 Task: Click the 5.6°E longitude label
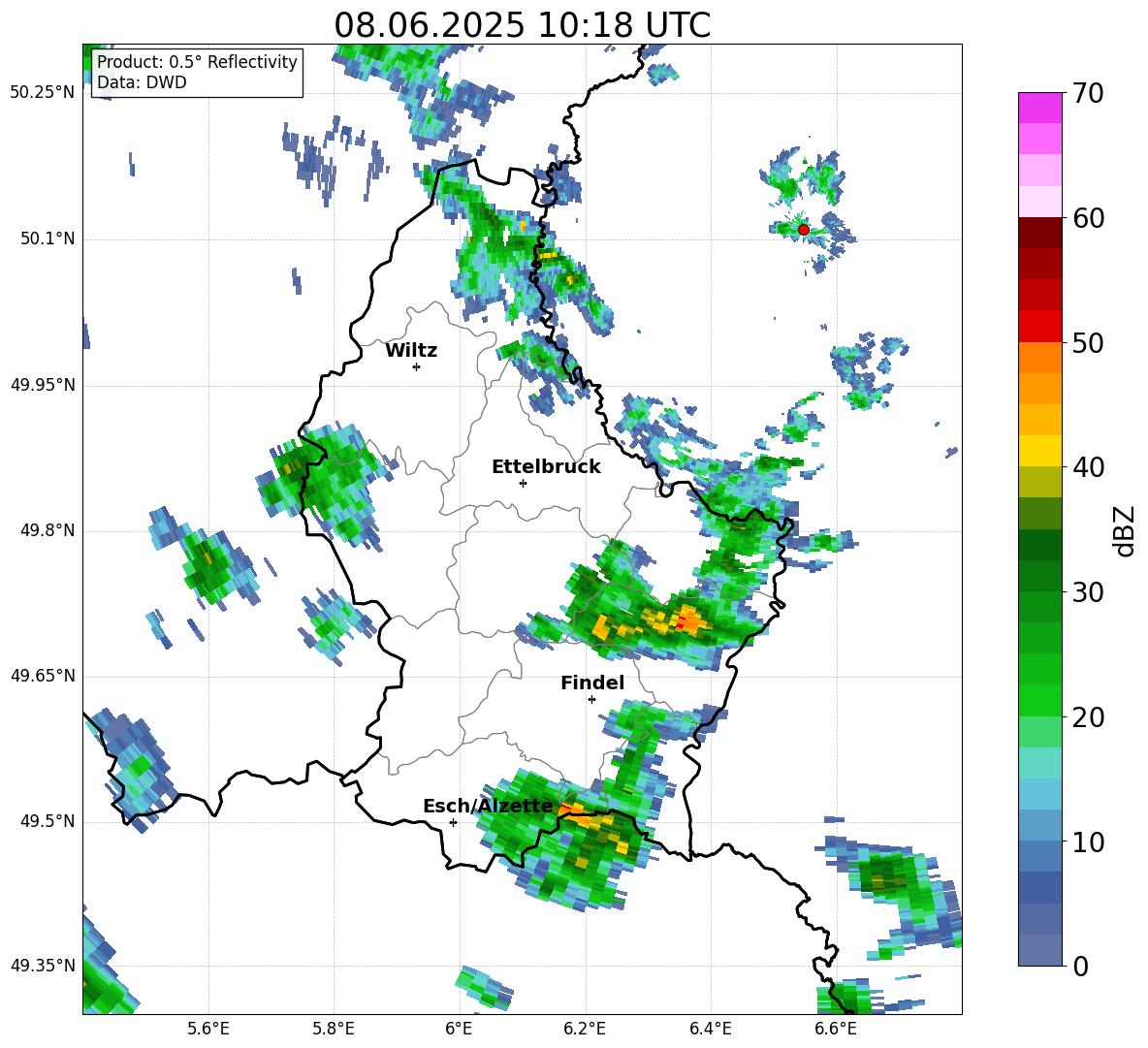tap(208, 1029)
